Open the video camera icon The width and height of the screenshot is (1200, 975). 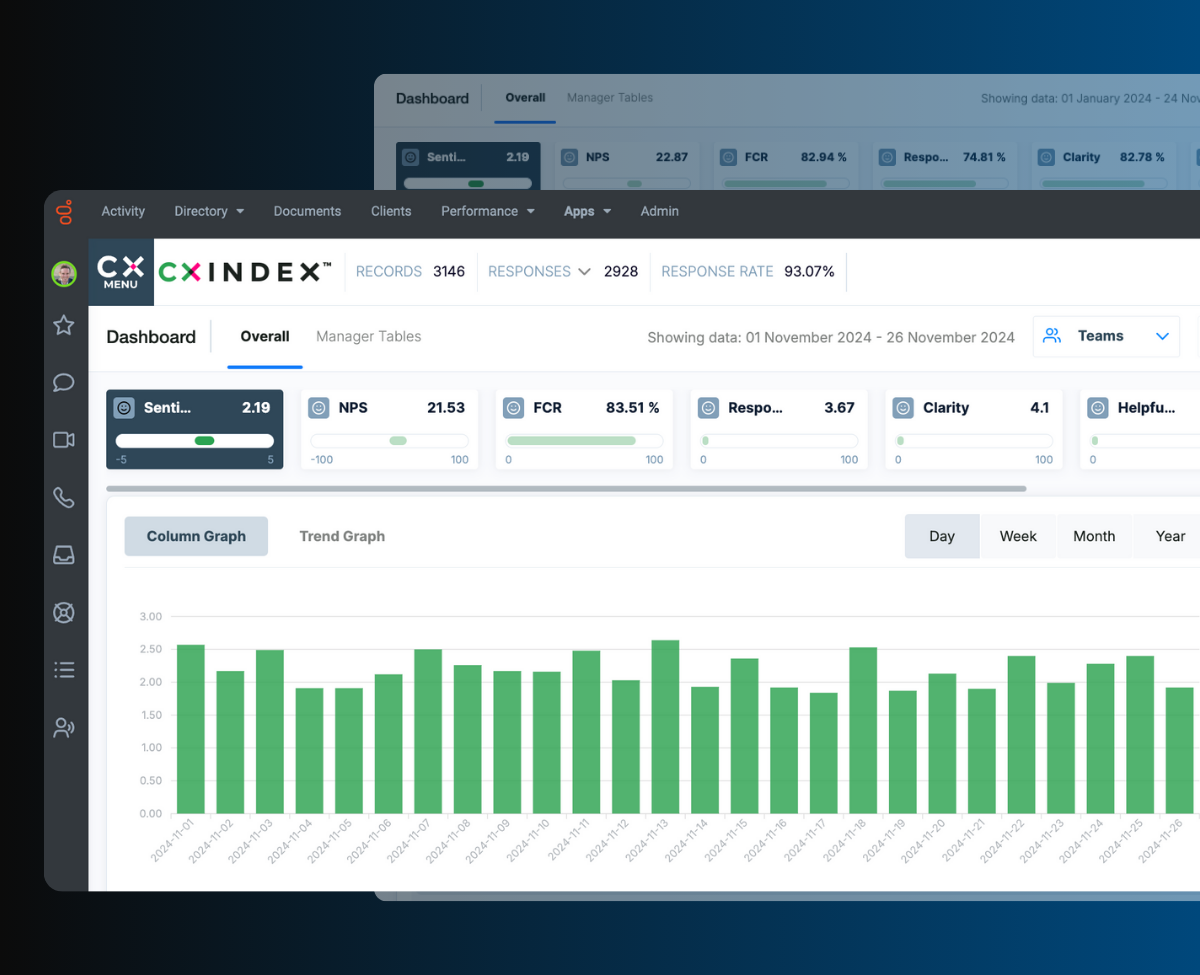(64, 440)
